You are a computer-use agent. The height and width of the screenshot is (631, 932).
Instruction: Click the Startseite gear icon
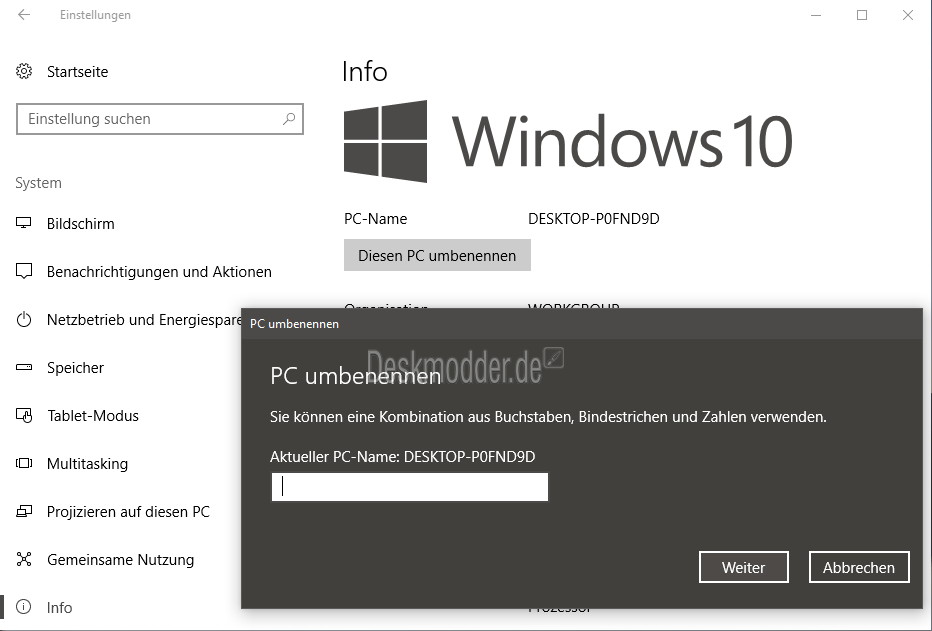[x=24, y=71]
